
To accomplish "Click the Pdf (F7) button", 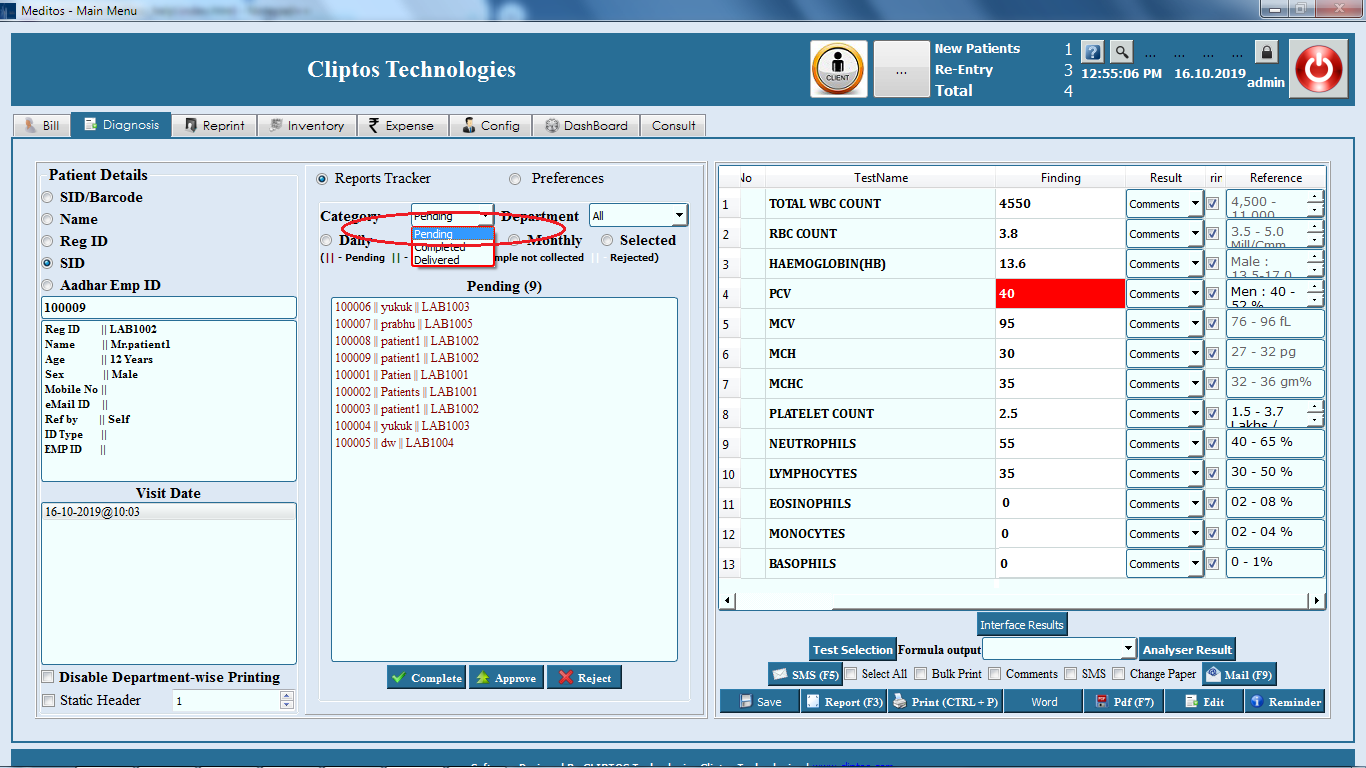I will pyautogui.click(x=1124, y=701).
